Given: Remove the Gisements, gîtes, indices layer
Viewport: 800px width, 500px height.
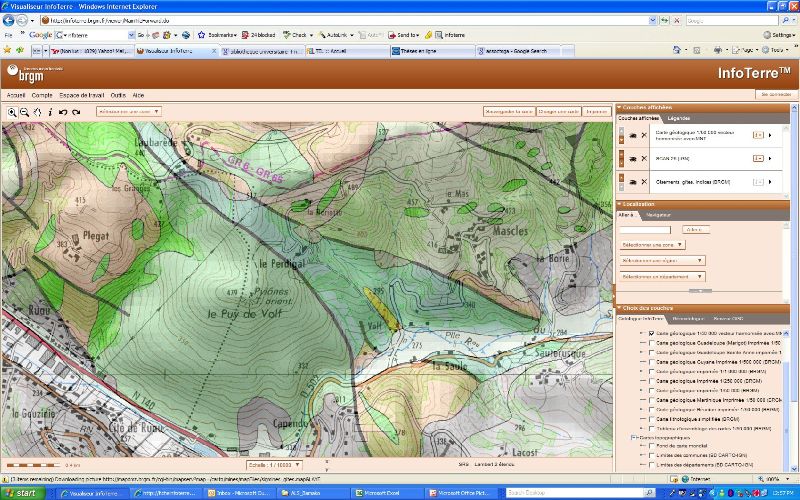Looking at the screenshot, I should click(x=644, y=182).
